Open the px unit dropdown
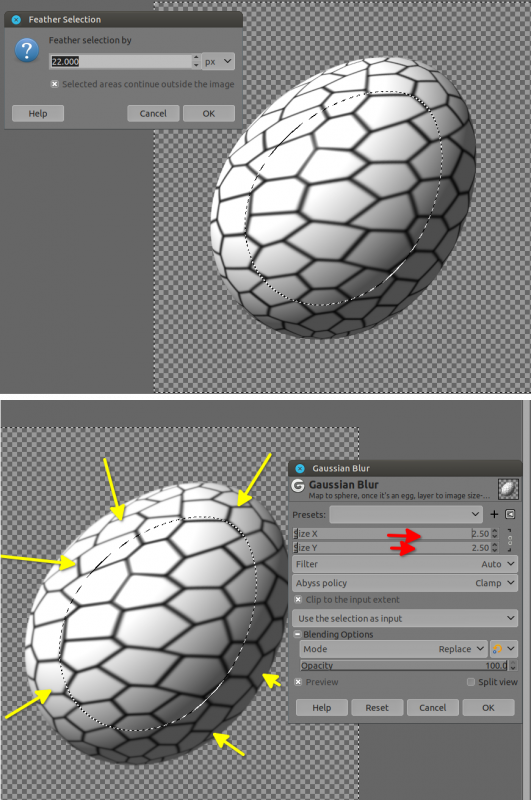Viewport: 531px width, 800px height. 218,61
